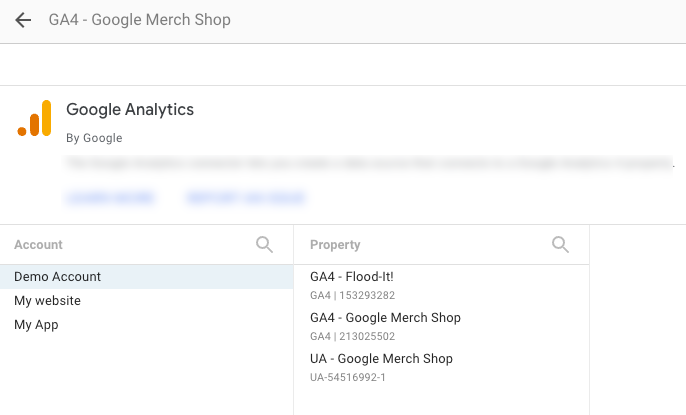Select UA - Google Merch Shop property name
The height and width of the screenshot is (415, 686).
click(381, 358)
